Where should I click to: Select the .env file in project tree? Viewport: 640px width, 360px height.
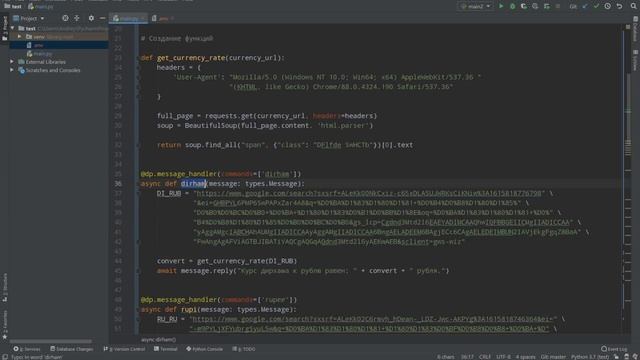pyautogui.click(x=59, y=45)
